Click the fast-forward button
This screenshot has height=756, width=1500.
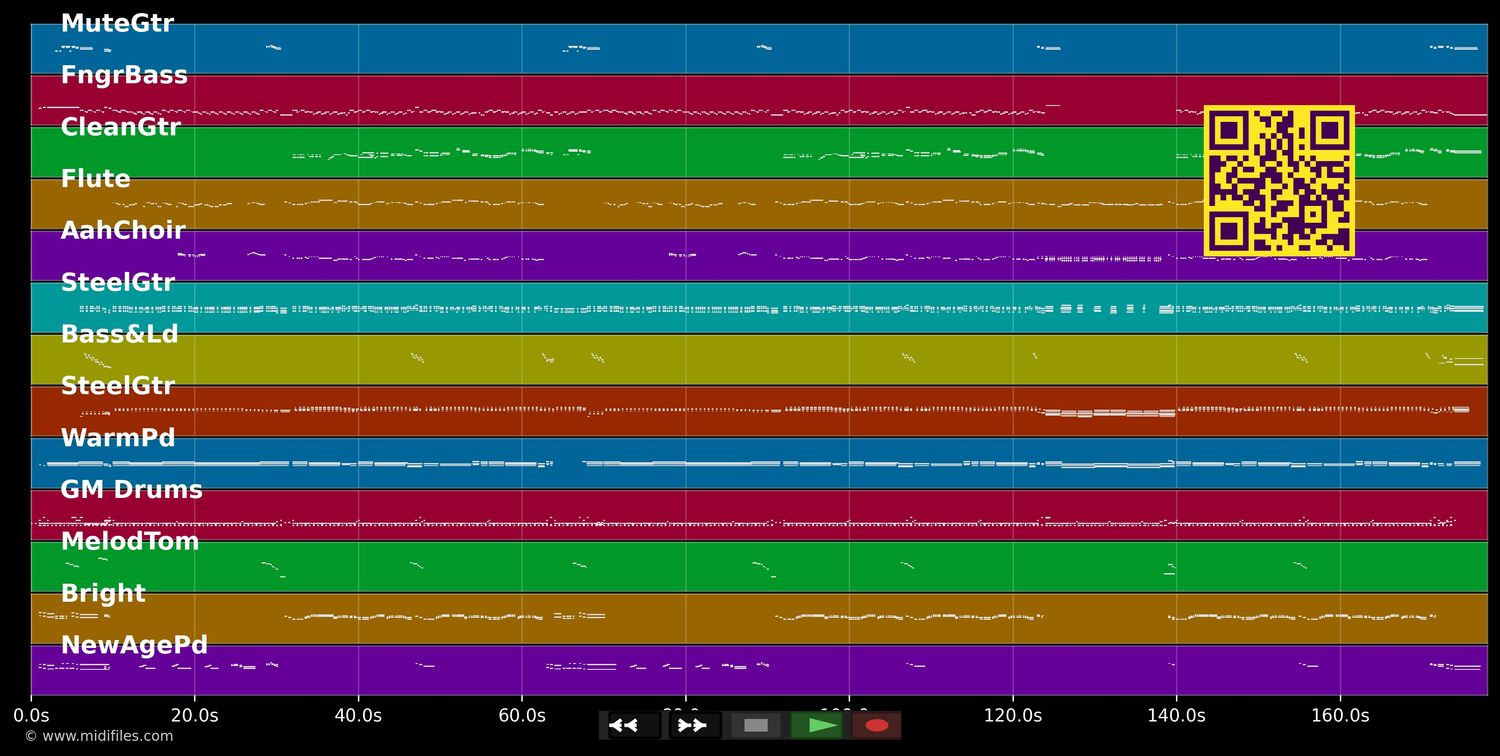(x=693, y=725)
